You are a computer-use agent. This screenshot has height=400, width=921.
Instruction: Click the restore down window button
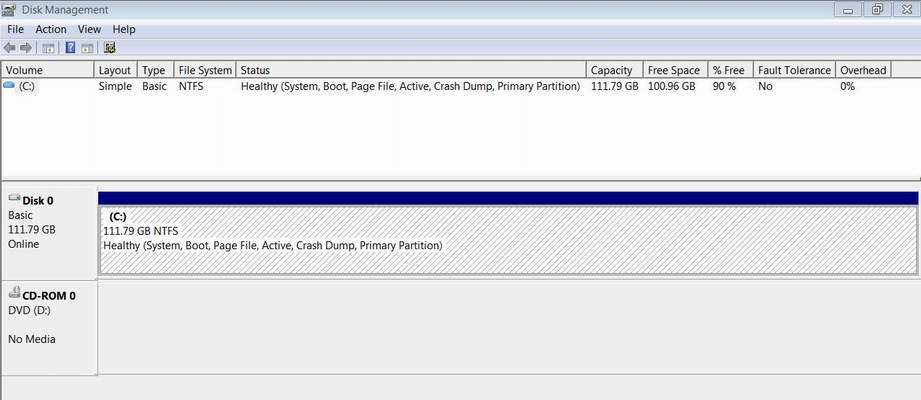tap(878, 9)
